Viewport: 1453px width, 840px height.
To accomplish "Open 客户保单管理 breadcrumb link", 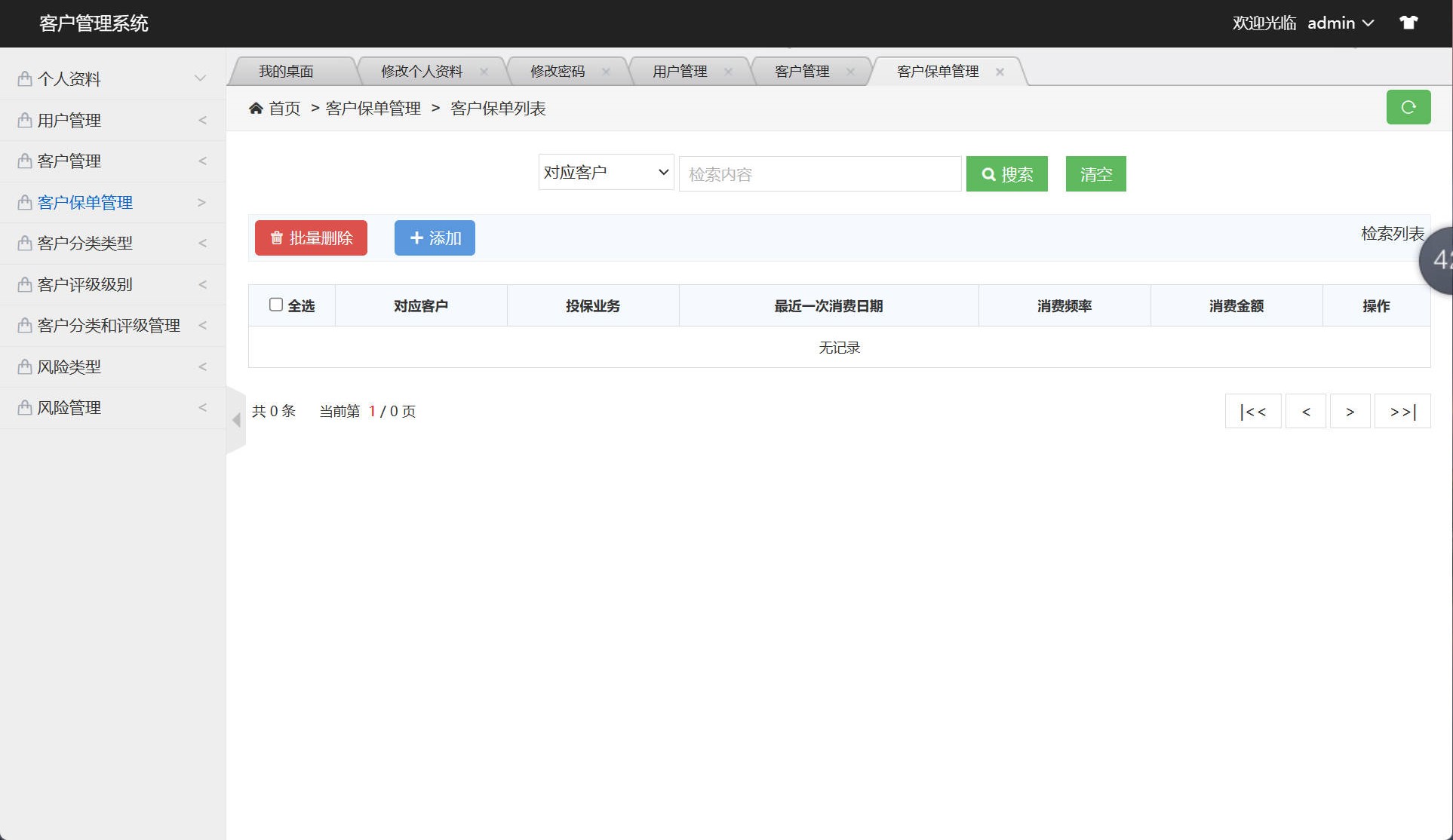I will (373, 108).
